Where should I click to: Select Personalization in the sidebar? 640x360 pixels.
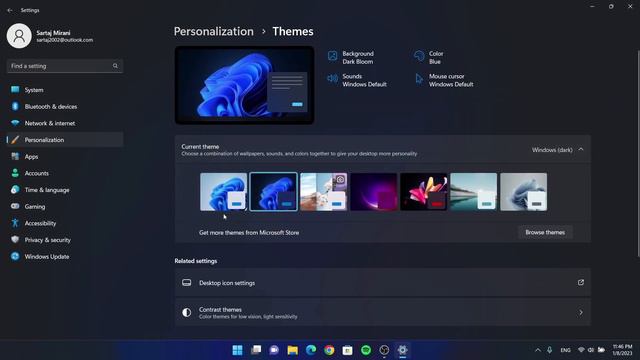(65, 140)
